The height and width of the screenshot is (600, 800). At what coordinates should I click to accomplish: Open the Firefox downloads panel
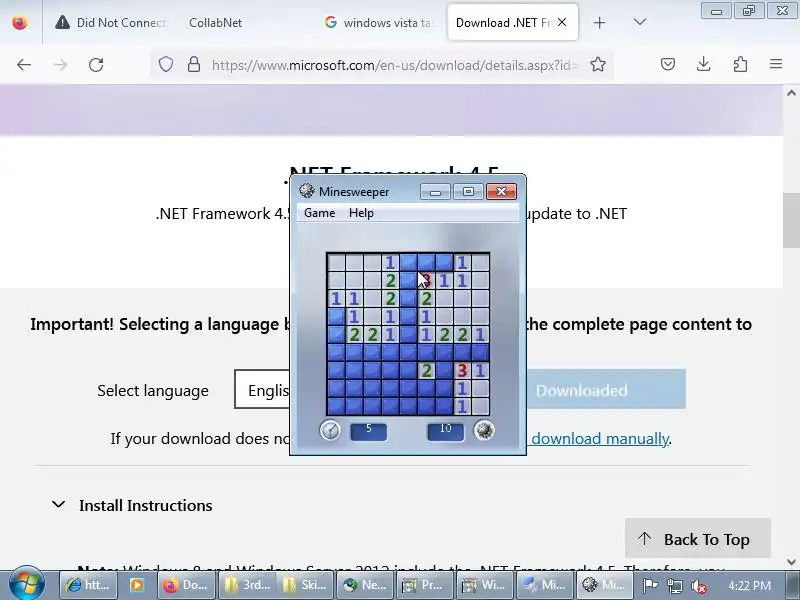point(704,65)
